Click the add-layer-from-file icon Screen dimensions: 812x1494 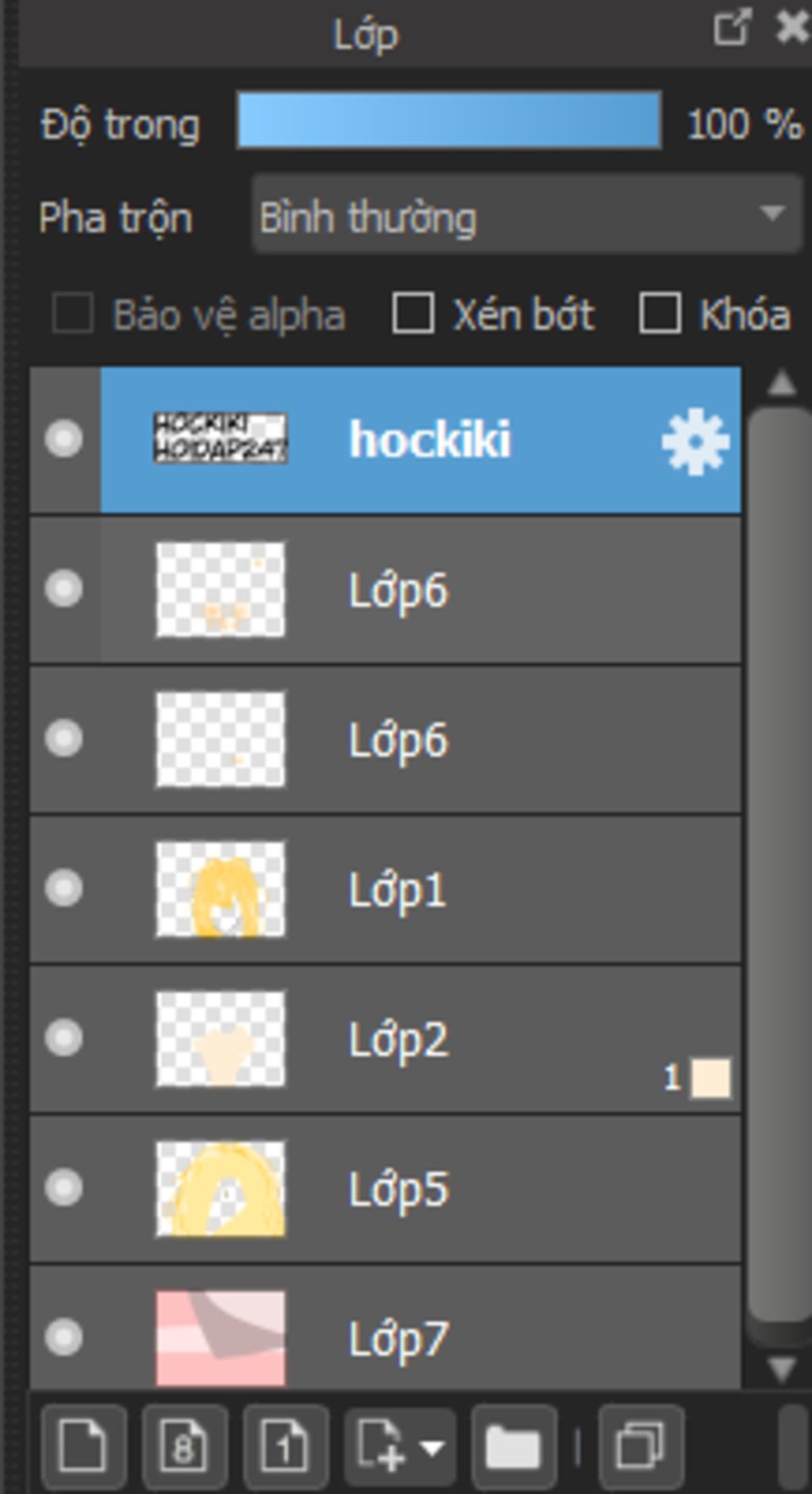click(381, 1446)
